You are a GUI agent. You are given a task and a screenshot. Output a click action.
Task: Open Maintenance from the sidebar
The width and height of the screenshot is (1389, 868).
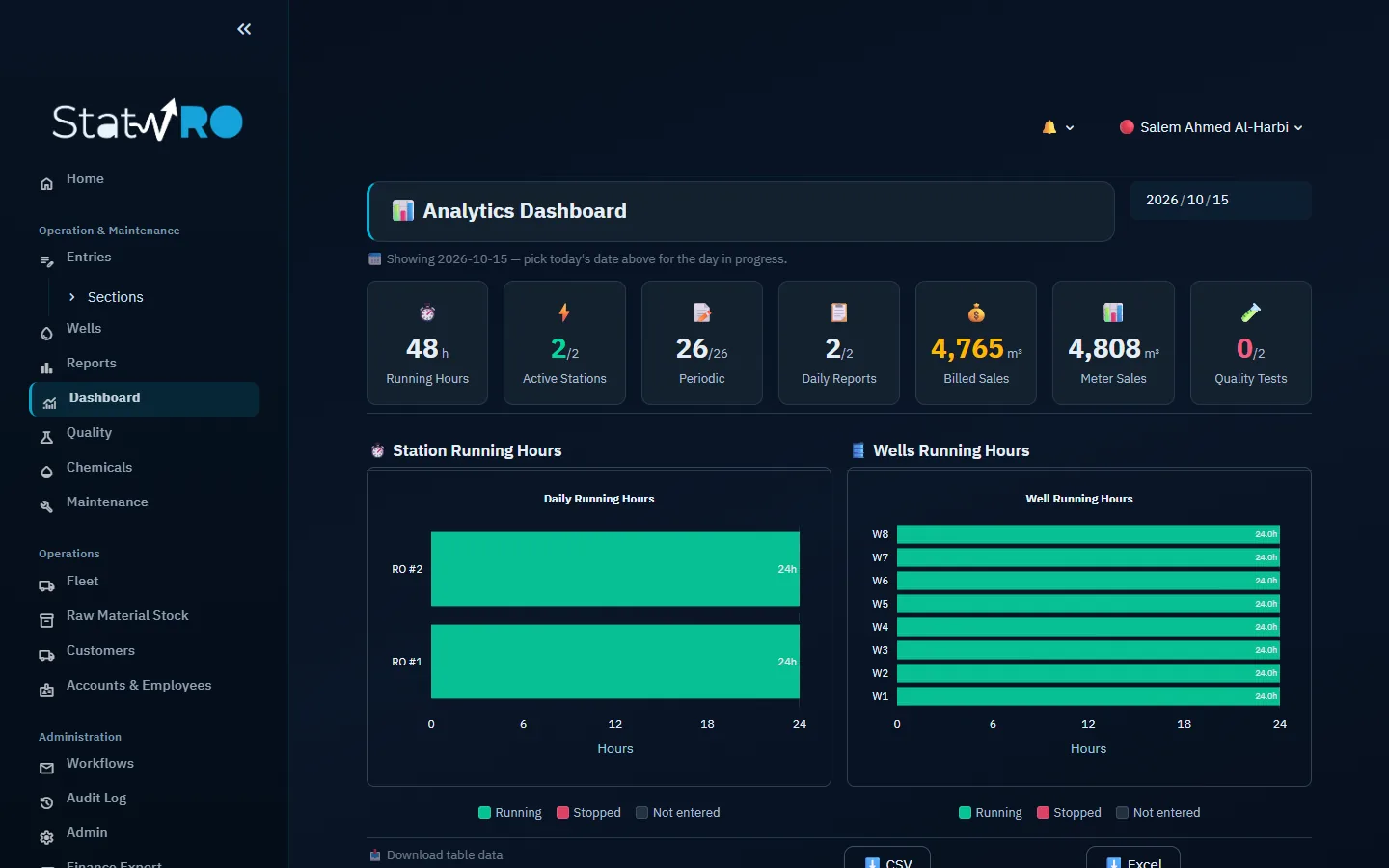(x=145, y=502)
